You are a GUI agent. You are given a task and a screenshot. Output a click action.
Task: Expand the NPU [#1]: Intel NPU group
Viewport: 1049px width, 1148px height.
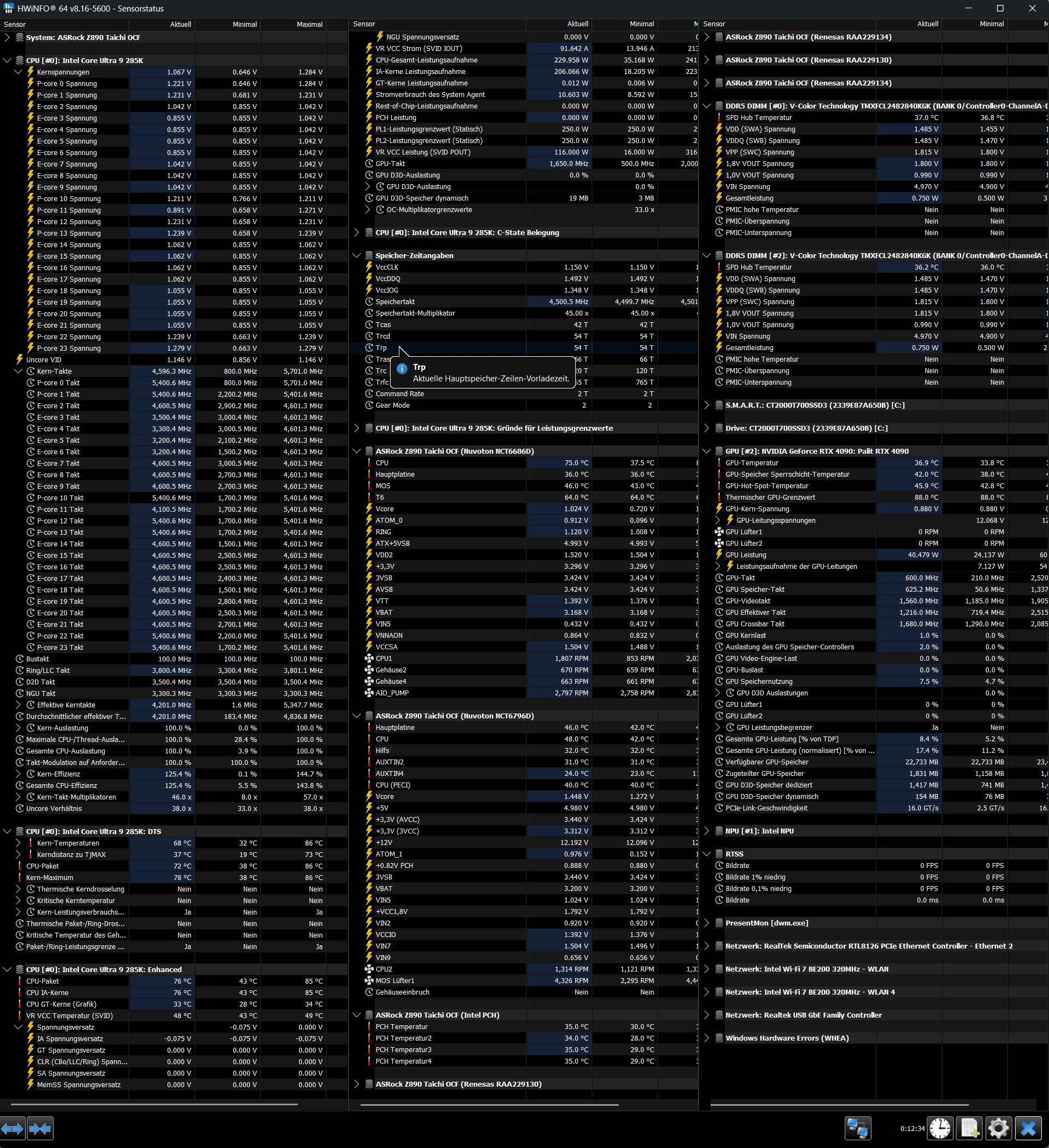tap(706, 831)
